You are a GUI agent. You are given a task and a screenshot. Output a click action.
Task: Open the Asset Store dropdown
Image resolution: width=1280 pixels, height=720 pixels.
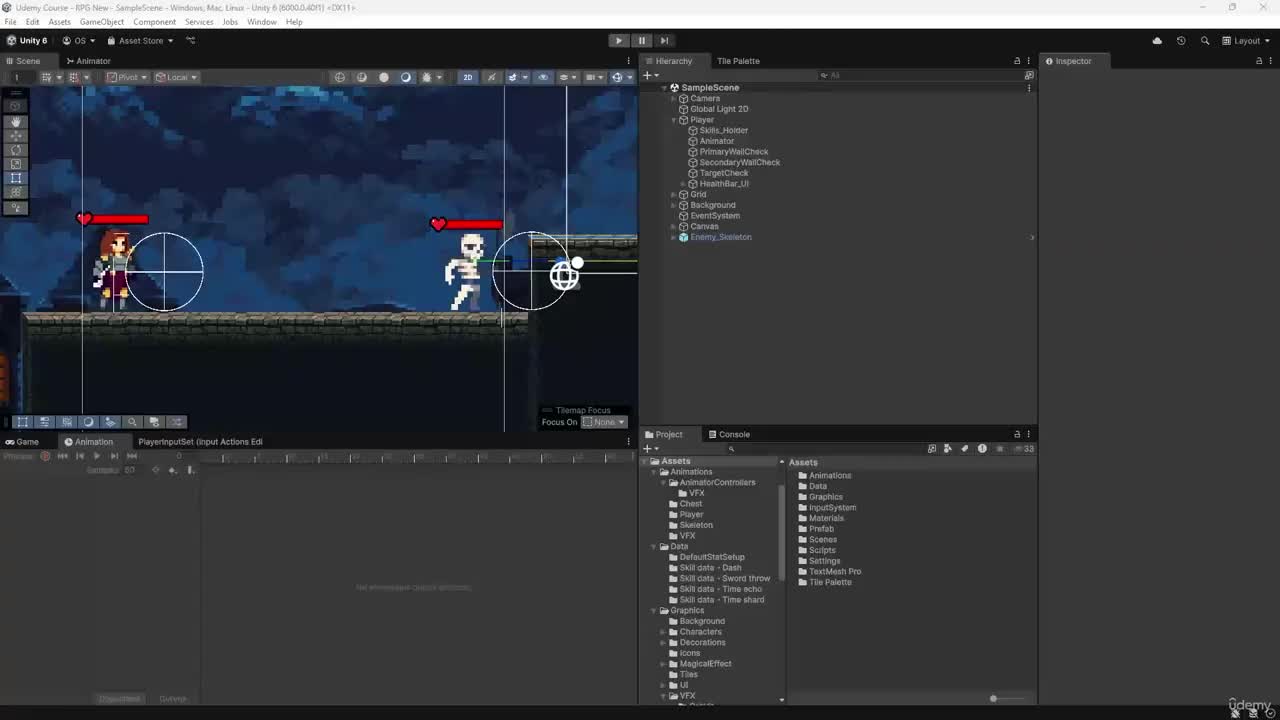tap(140, 41)
